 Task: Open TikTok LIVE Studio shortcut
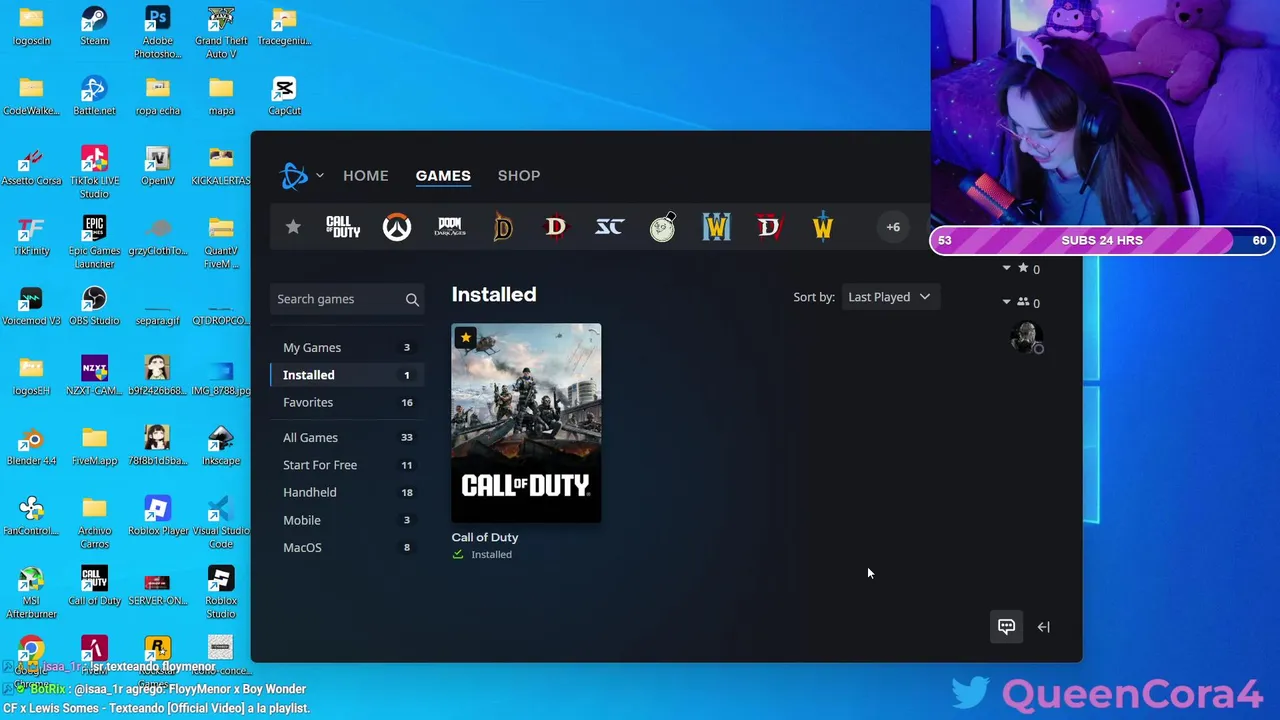(94, 171)
